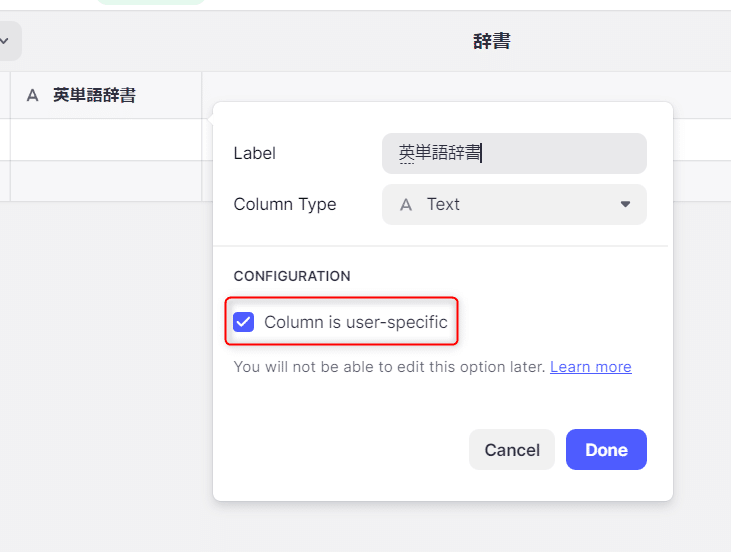Click the first empty cell under 英単語辞書
This screenshot has width=731, height=552.
(106, 140)
